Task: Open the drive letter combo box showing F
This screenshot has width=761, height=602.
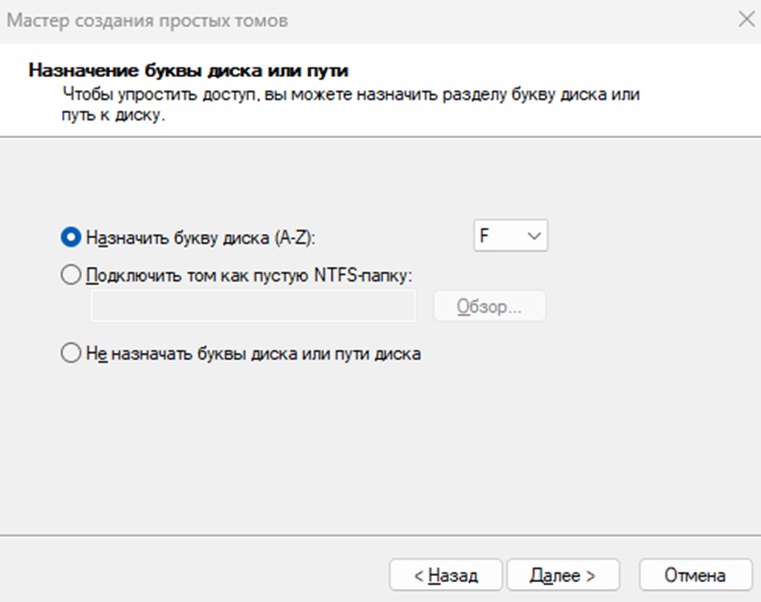Action: click(x=511, y=235)
